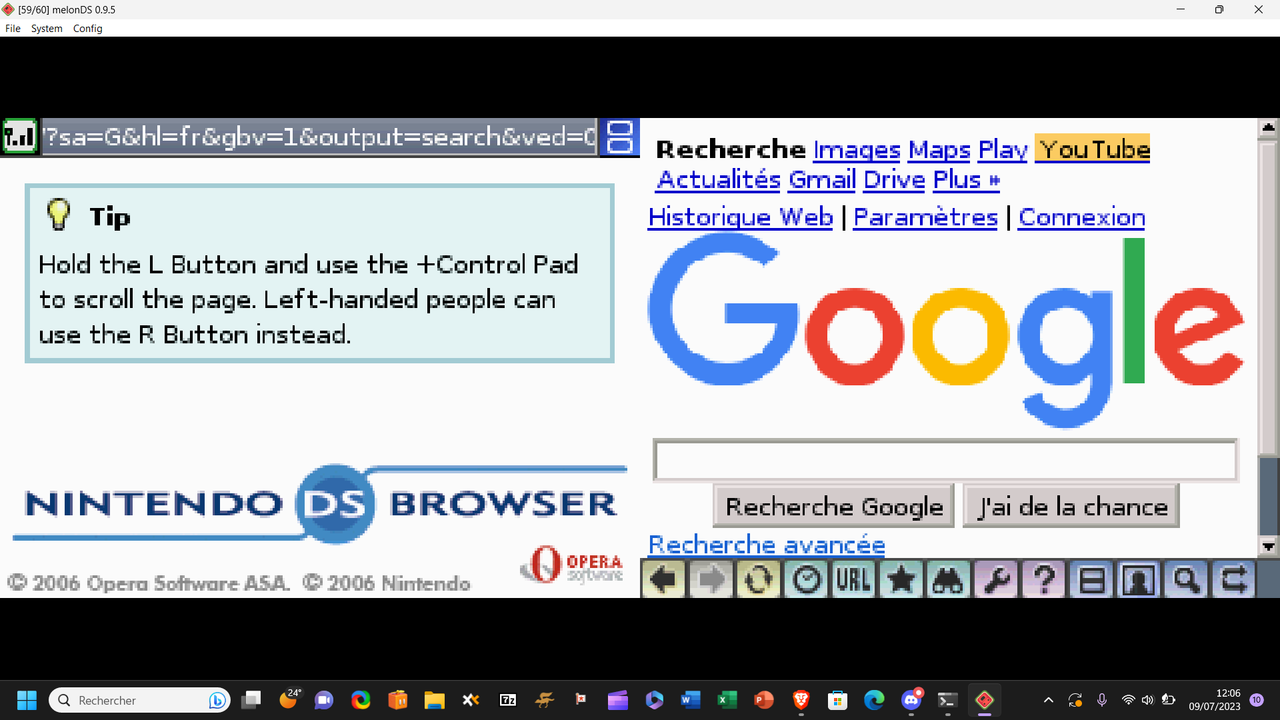Open the Excel icon in the taskbar
The width and height of the screenshot is (1280, 720).
pos(727,700)
